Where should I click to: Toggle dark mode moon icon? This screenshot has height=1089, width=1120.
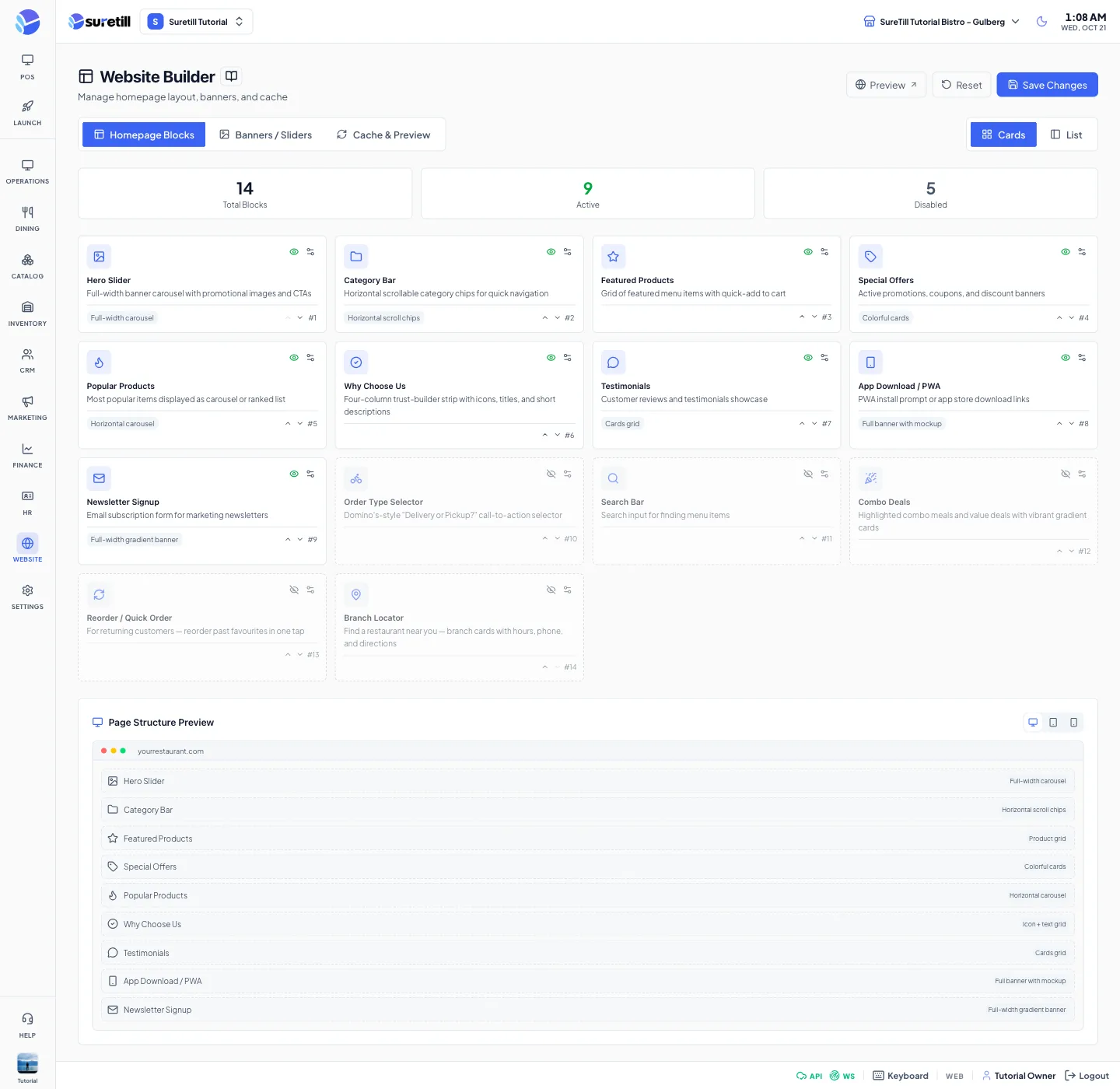[x=1042, y=22]
